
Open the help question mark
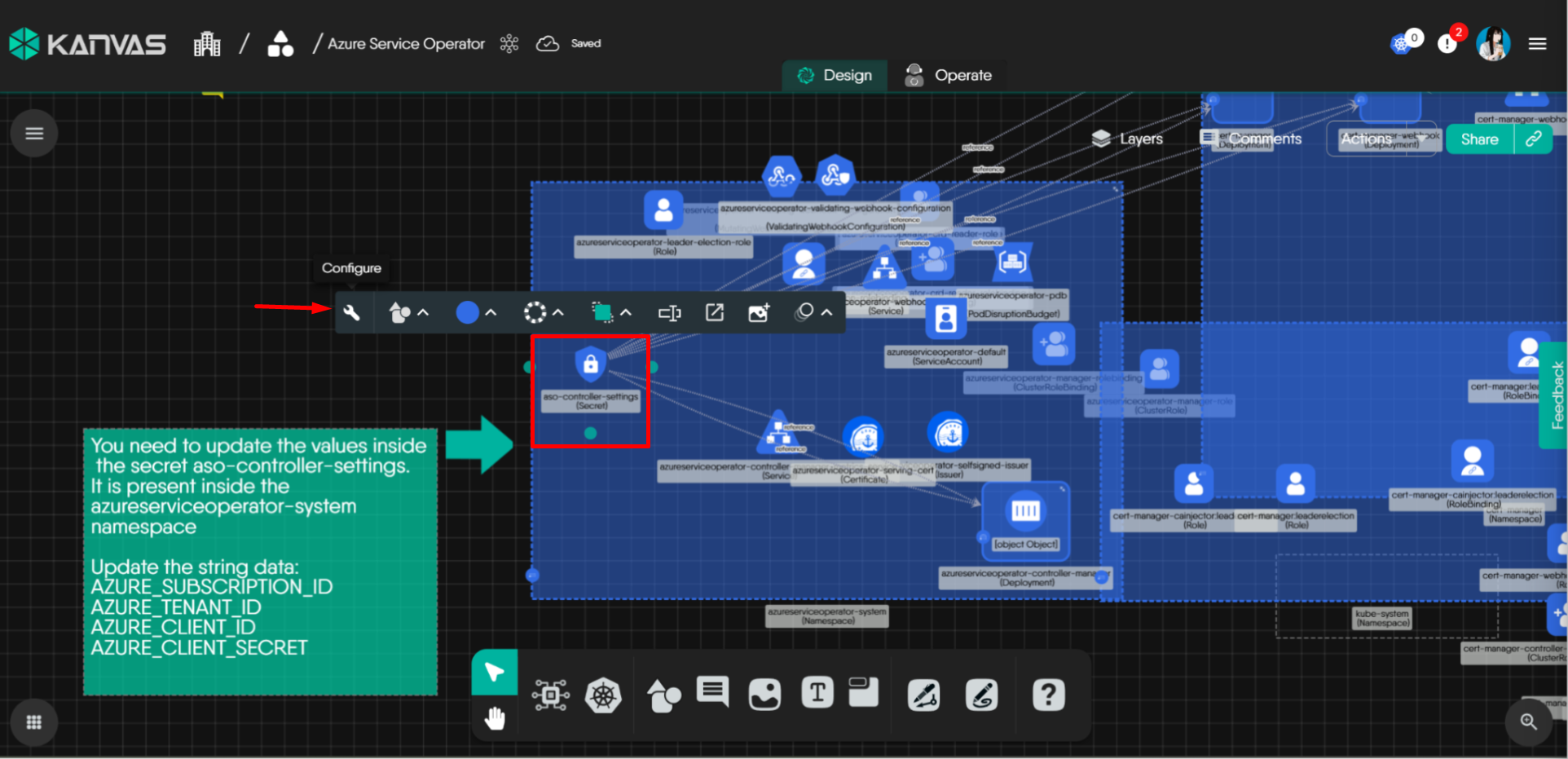pos(1049,695)
